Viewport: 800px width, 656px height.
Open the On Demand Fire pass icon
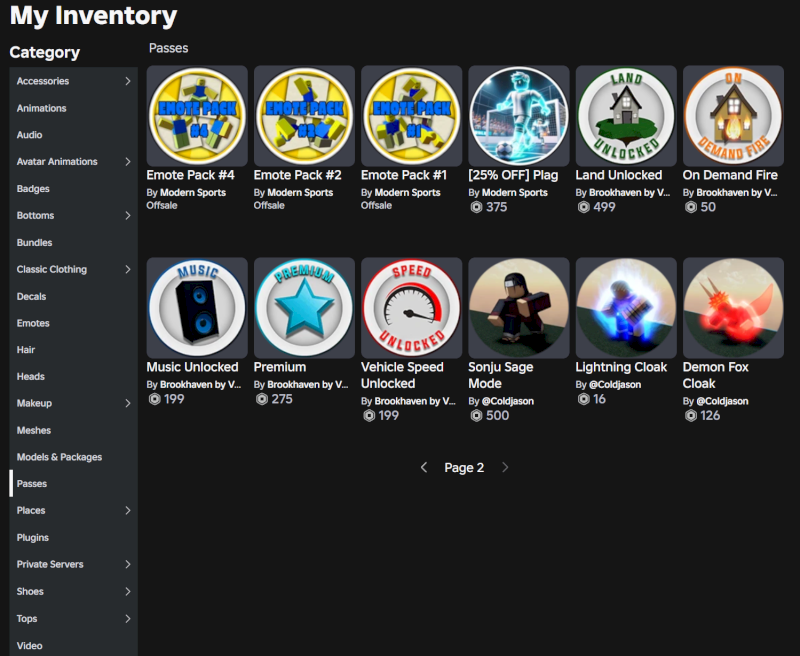(x=733, y=116)
